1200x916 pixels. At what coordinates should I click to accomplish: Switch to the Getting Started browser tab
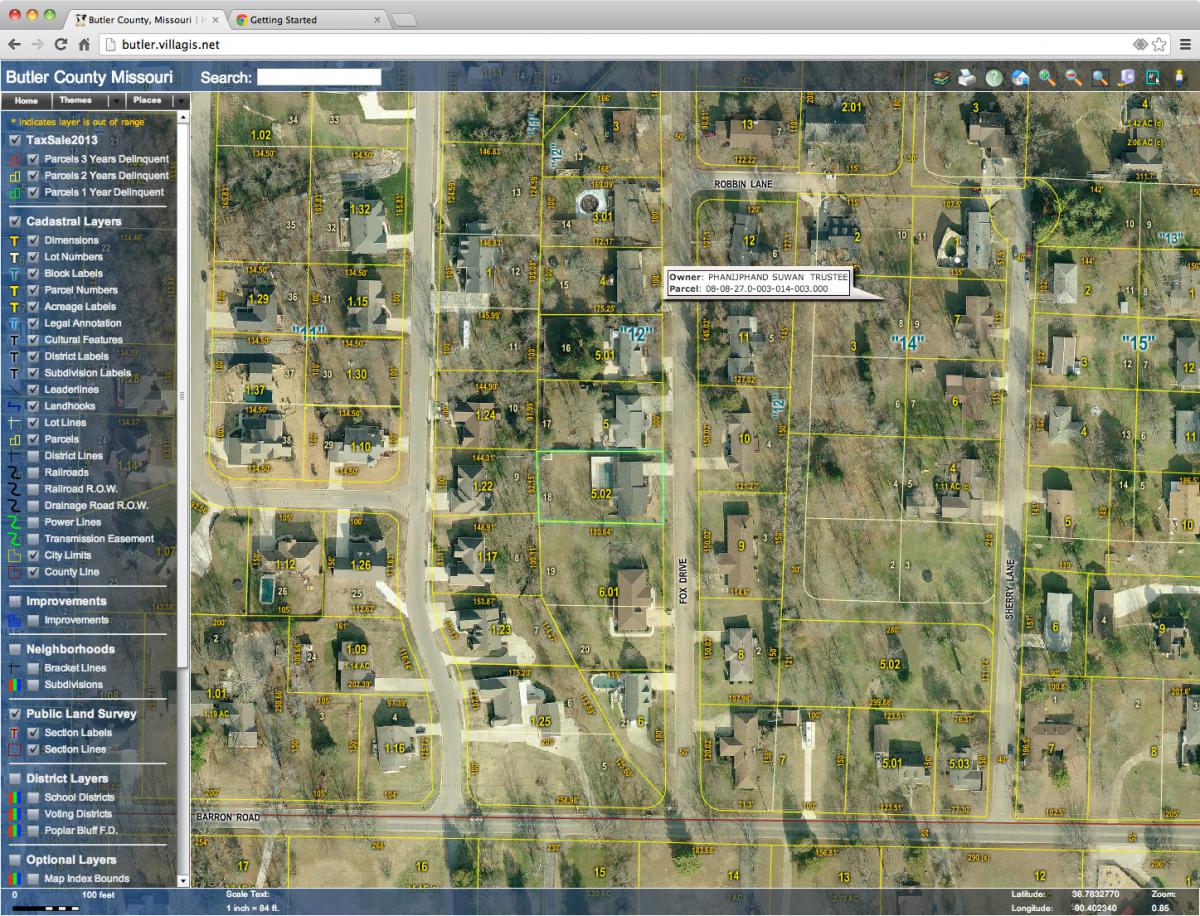point(298,20)
